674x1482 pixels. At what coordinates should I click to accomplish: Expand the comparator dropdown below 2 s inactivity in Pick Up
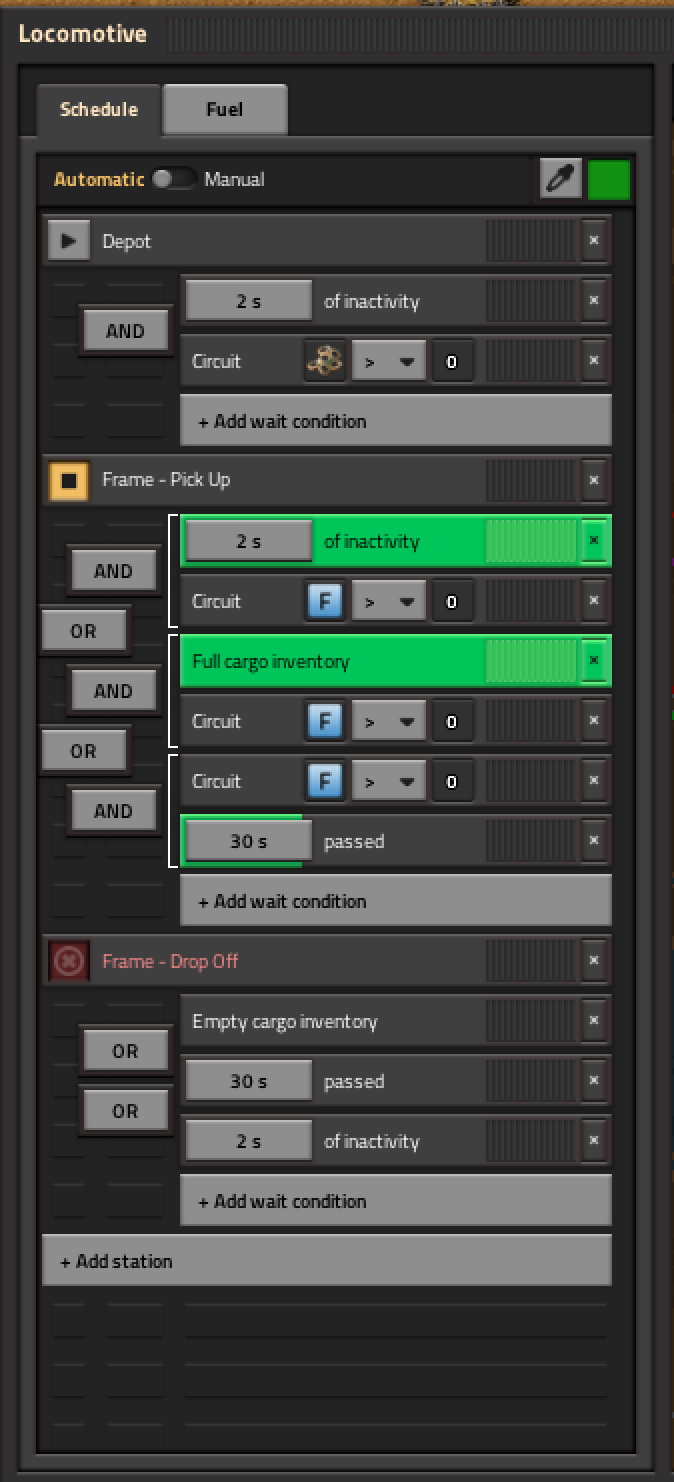point(388,601)
